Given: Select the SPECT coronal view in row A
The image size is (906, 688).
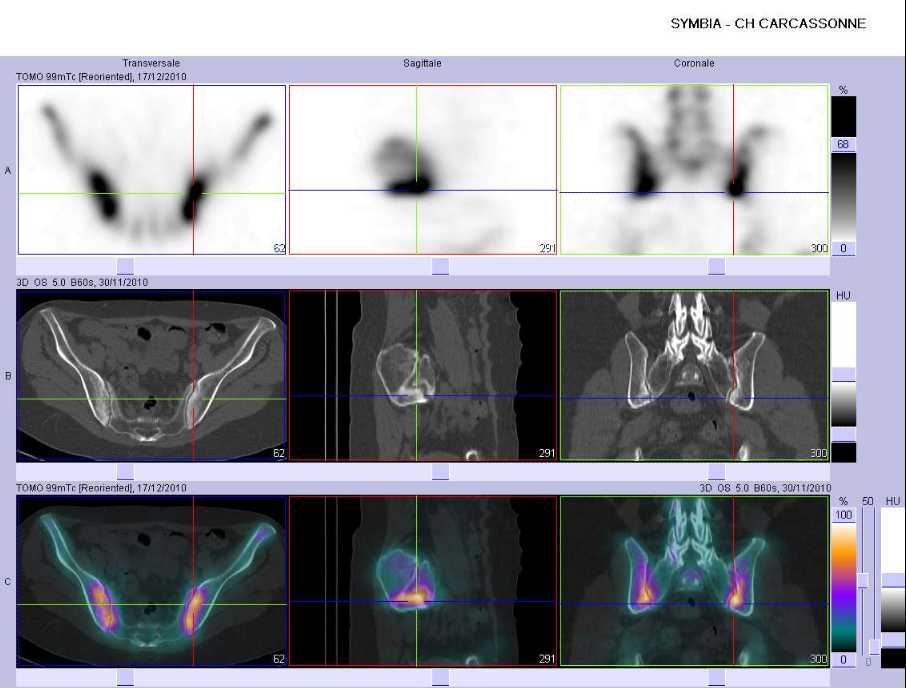Looking at the screenshot, I should click(694, 170).
